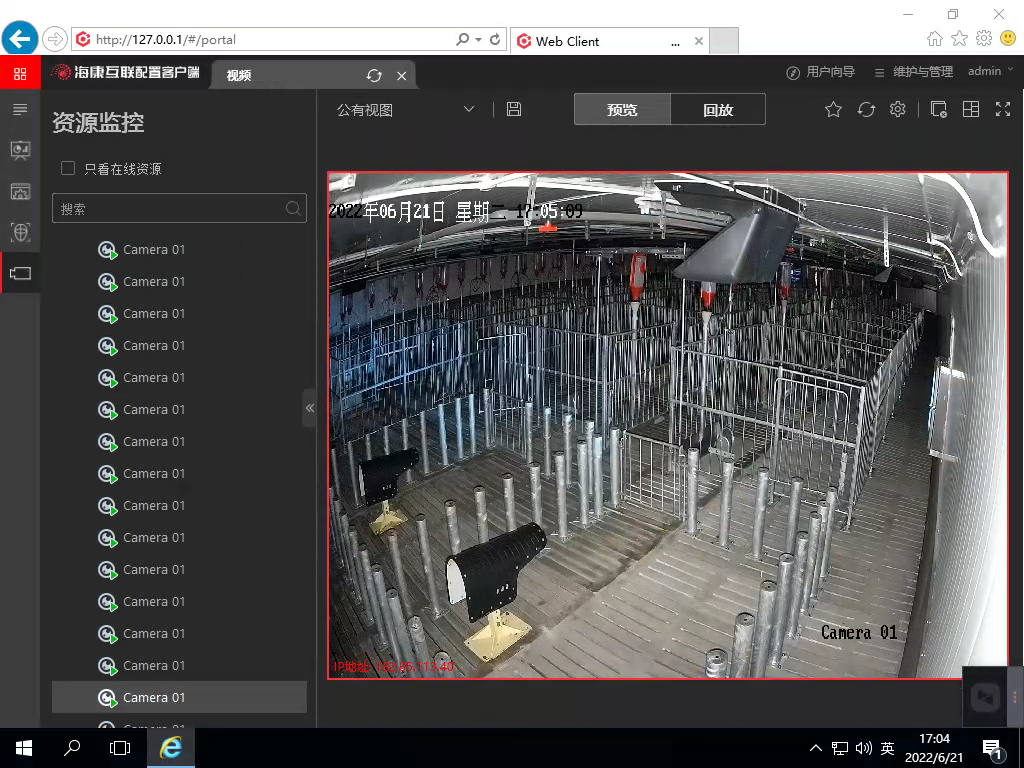Open video settings gear icon
This screenshot has height=768, width=1024.
(x=898, y=110)
